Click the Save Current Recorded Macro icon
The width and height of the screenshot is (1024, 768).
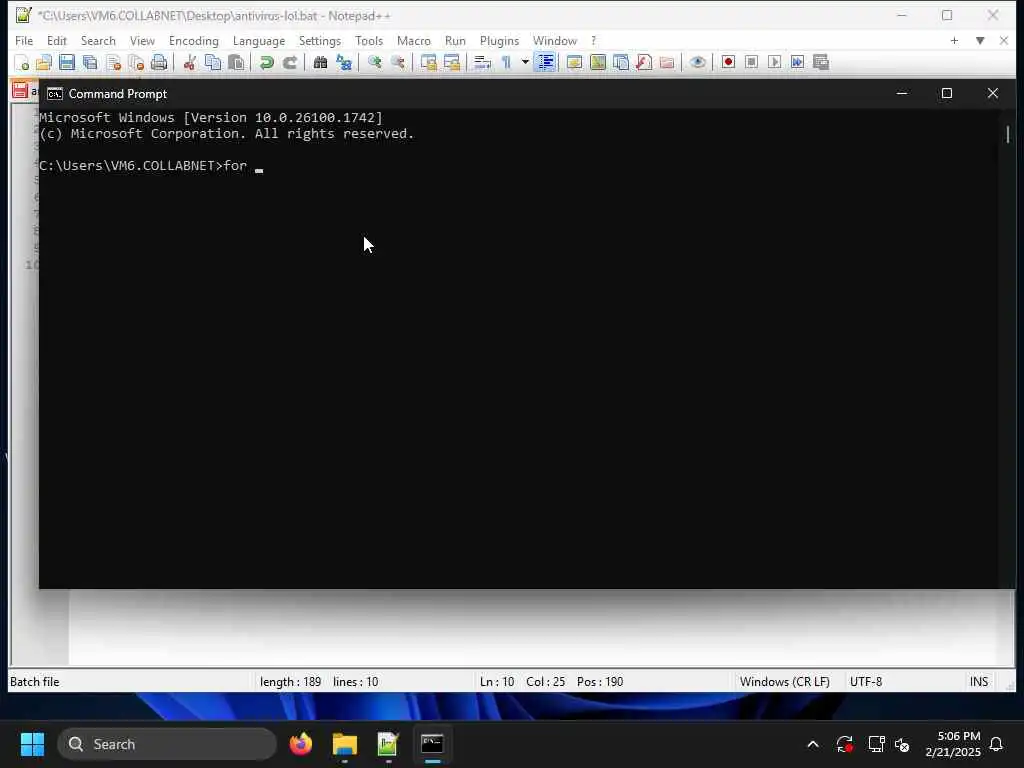point(821,63)
